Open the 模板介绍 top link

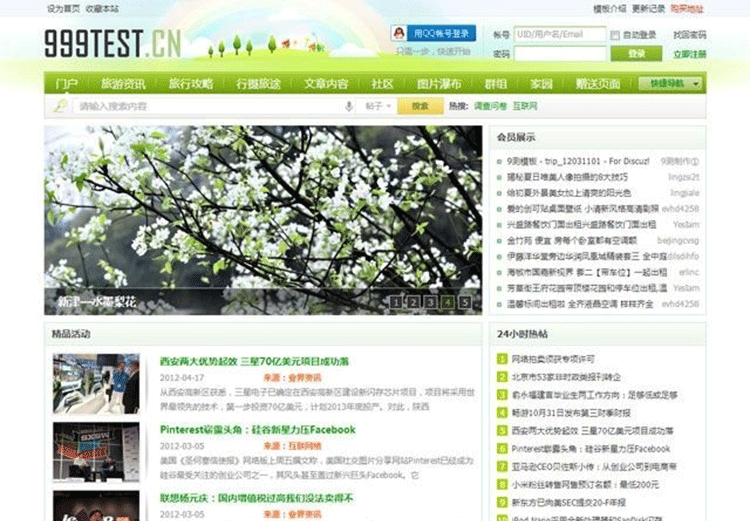[609, 9]
